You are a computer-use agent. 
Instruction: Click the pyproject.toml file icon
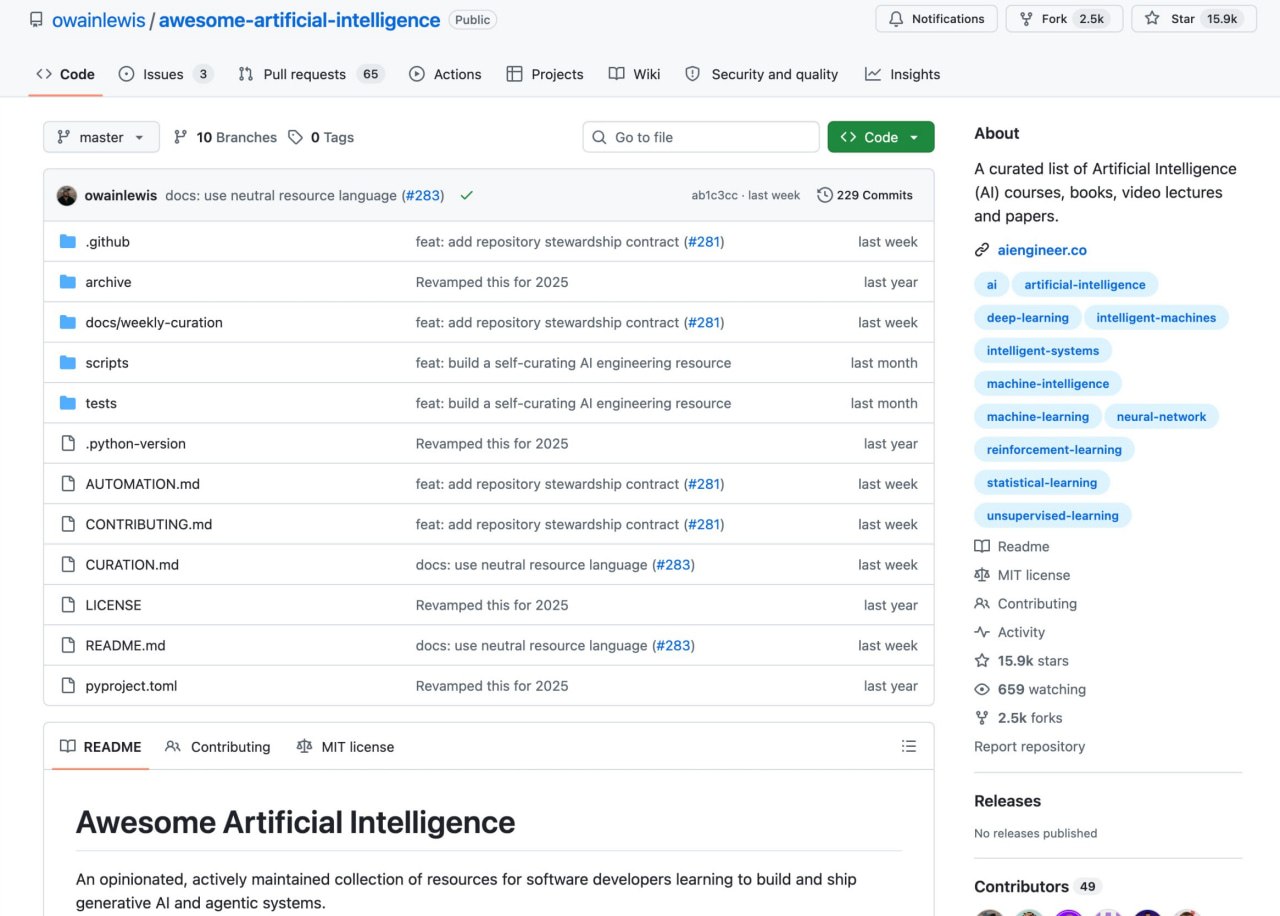(x=68, y=686)
